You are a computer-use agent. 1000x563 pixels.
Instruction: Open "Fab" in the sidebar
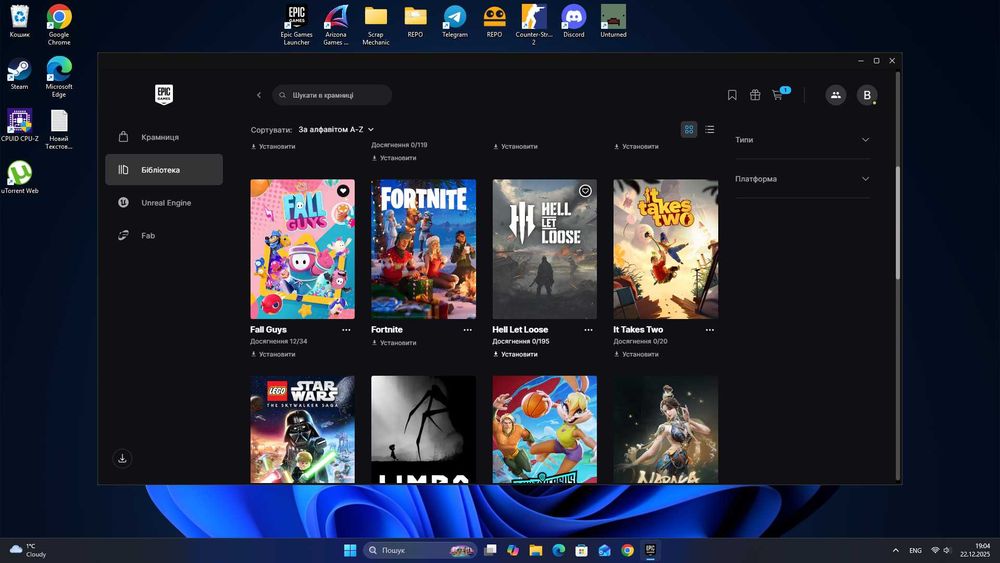pyautogui.click(x=164, y=235)
